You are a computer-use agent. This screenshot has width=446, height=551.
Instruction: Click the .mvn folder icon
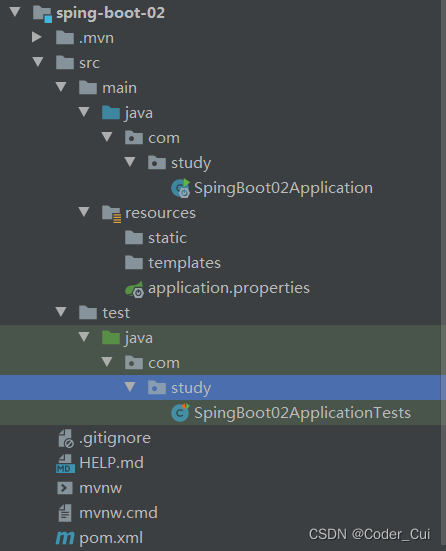(65, 38)
